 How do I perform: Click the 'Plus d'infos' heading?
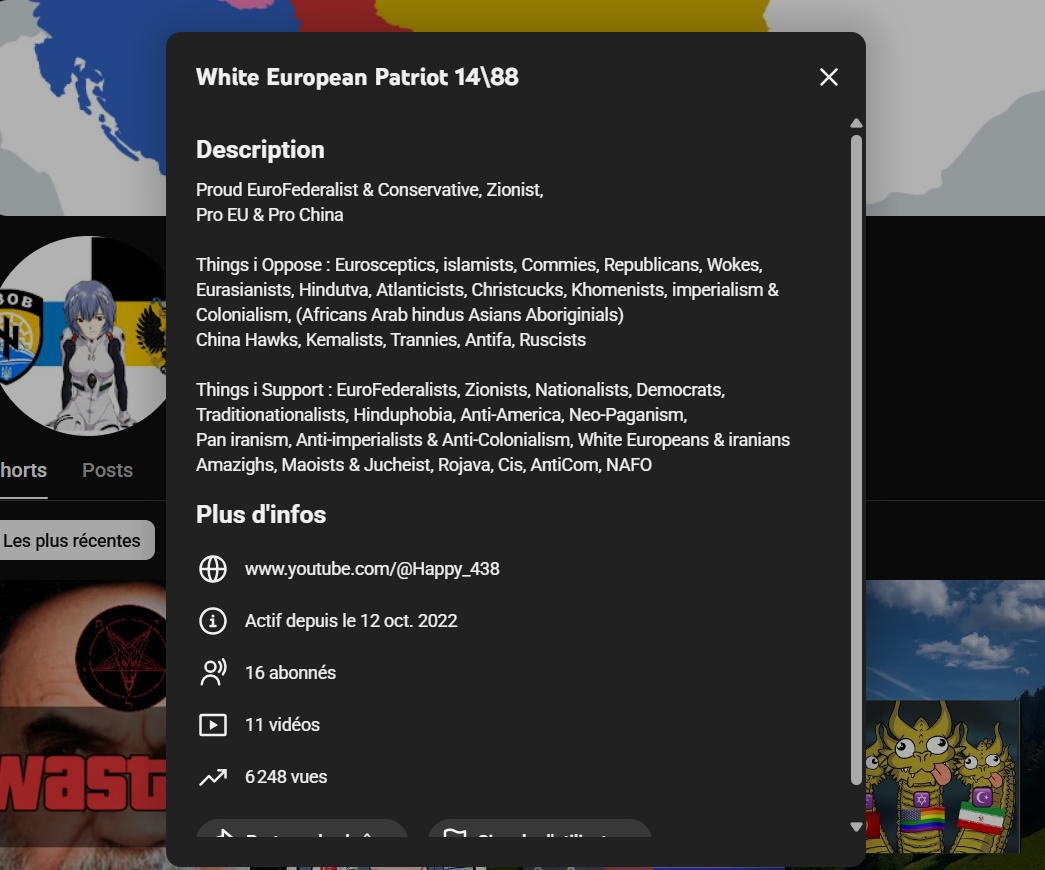pyautogui.click(x=261, y=515)
